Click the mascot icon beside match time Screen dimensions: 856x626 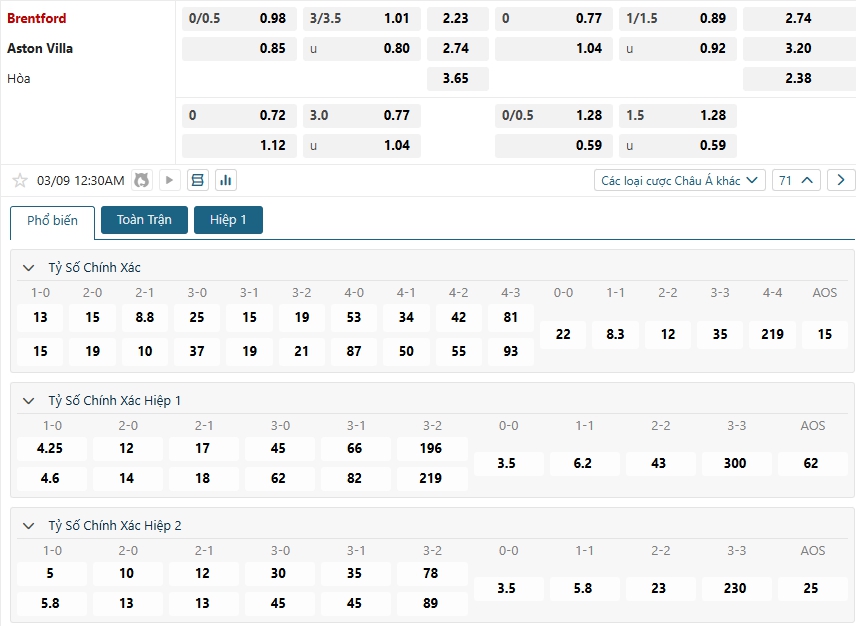click(141, 181)
